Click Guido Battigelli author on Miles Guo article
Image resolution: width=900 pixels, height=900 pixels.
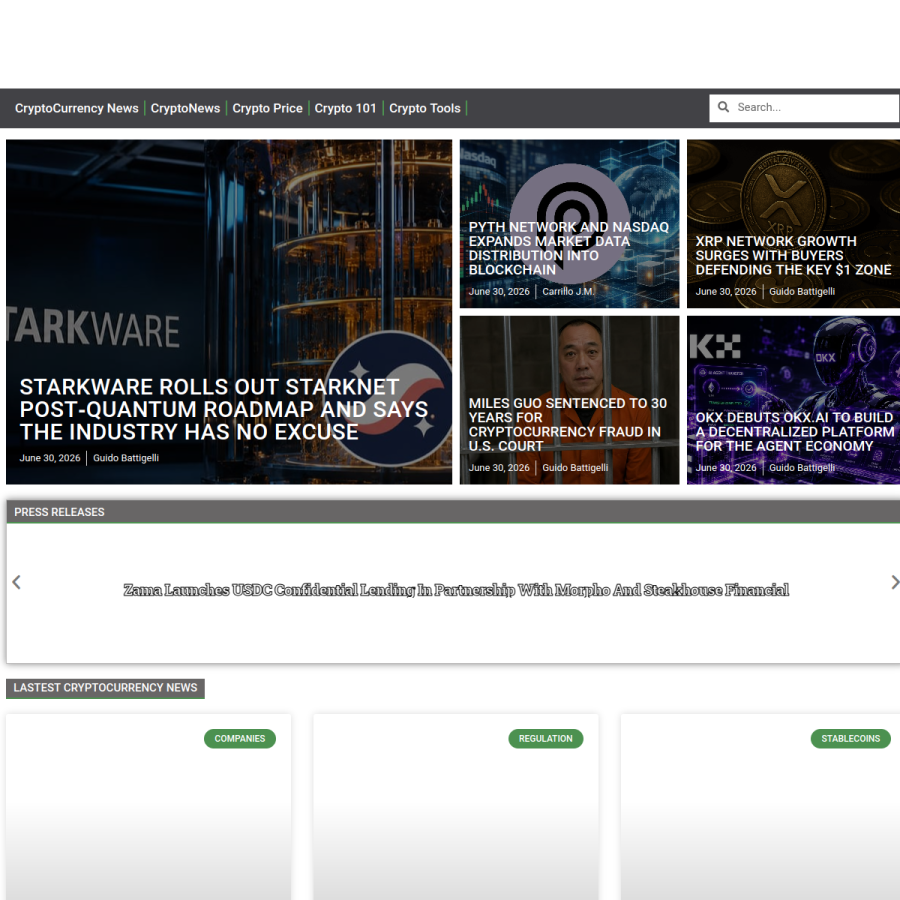click(x=575, y=468)
